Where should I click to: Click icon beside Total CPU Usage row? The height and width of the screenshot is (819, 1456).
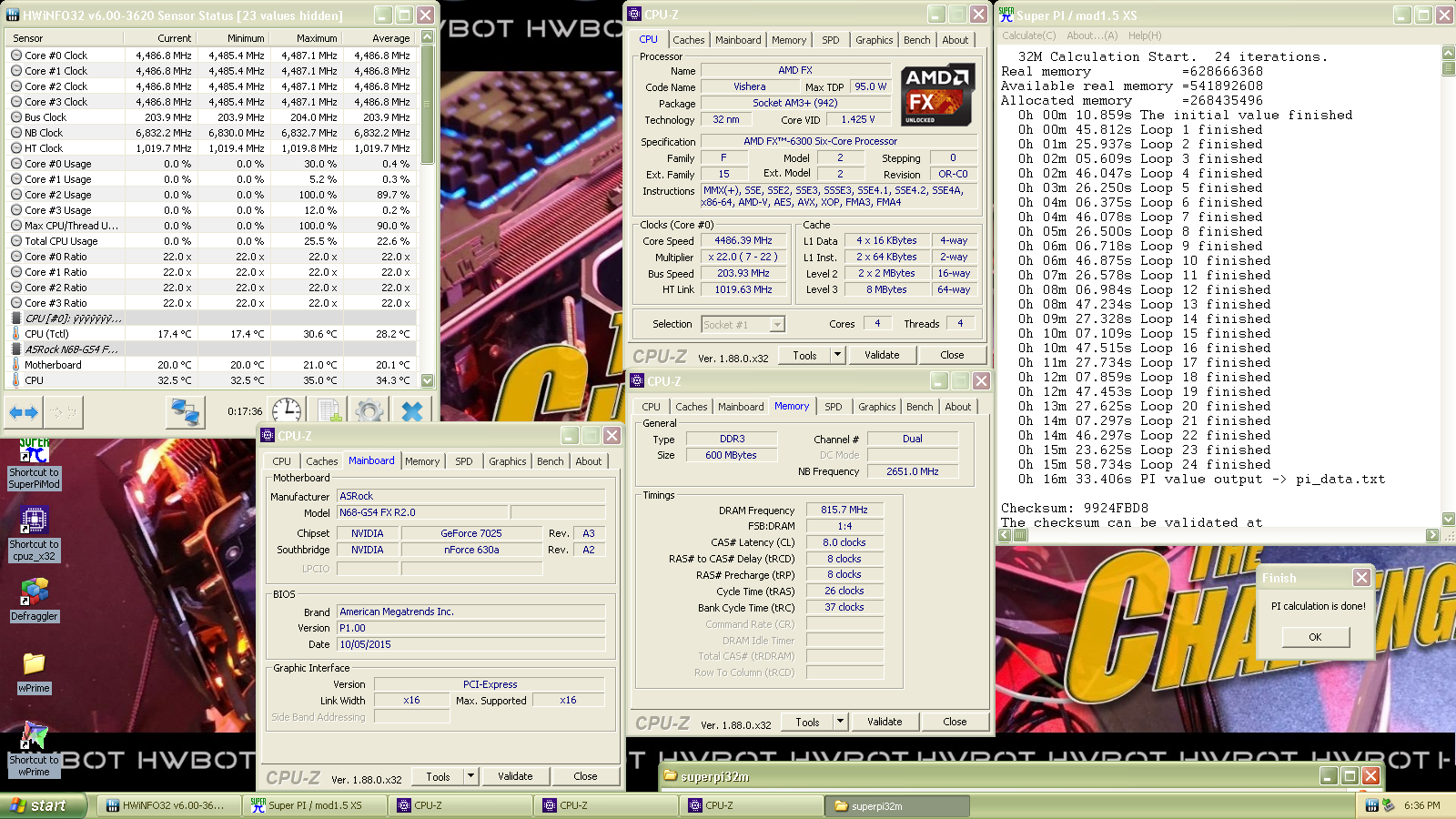[16, 241]
